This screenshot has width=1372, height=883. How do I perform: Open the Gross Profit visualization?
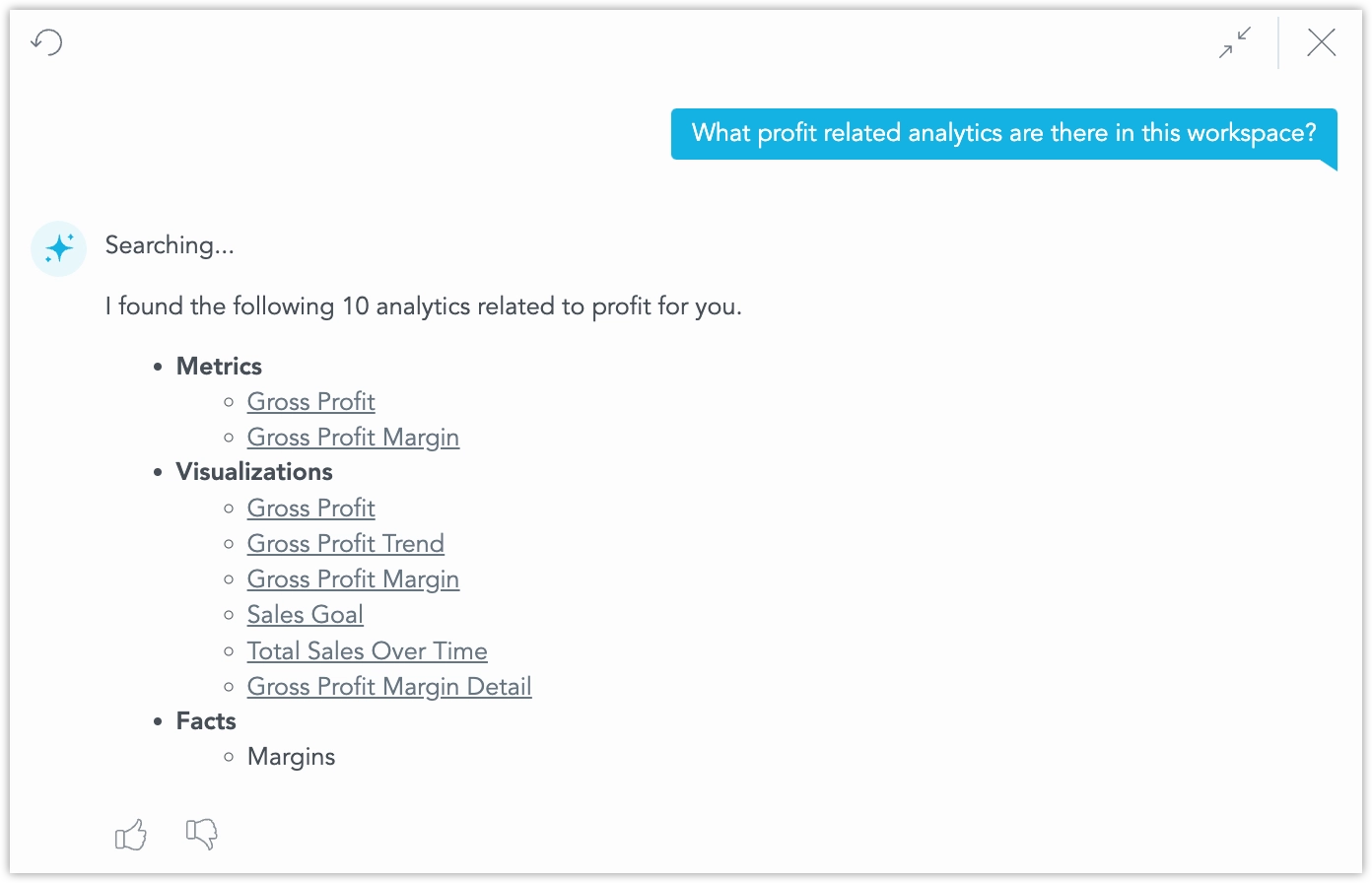(310, 508)
